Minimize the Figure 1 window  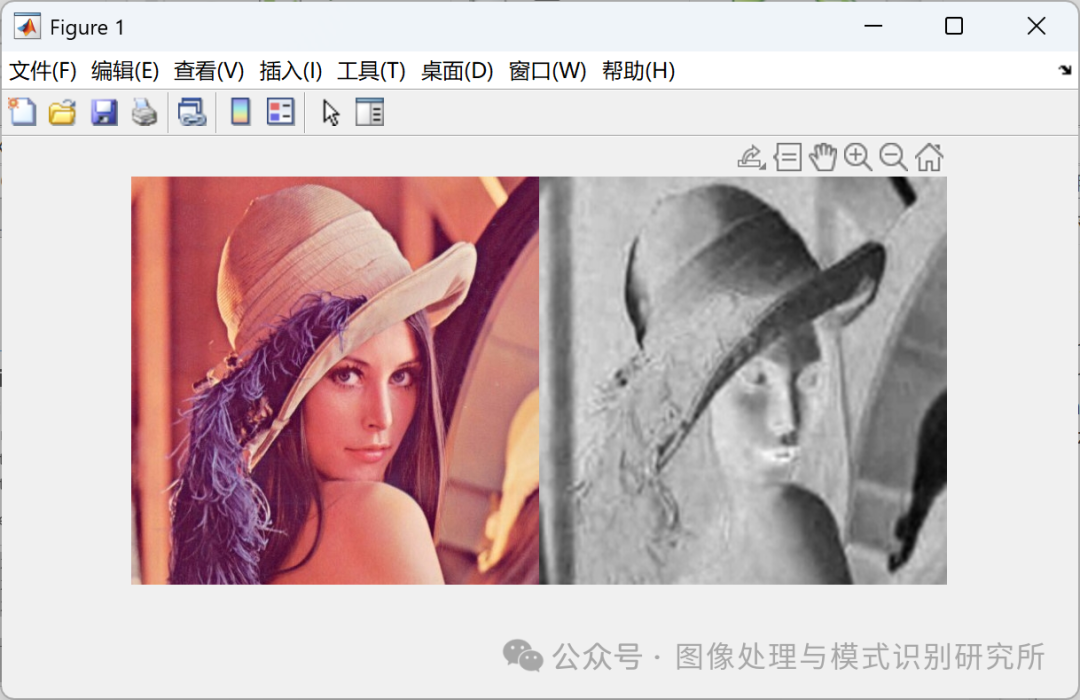pos(873,26)
